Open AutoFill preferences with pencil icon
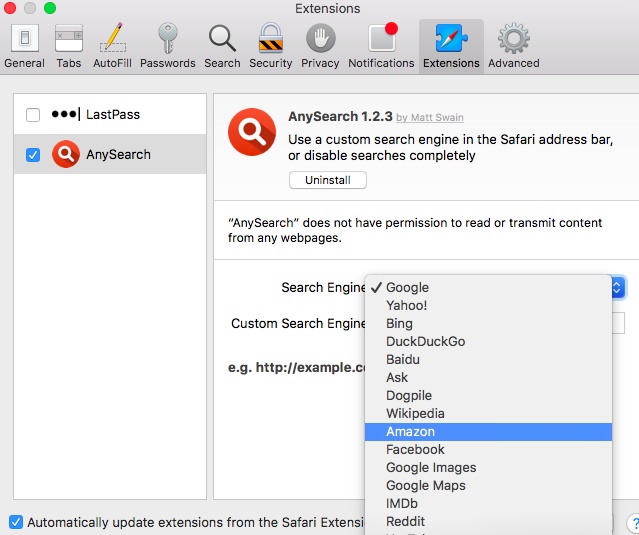Viewport: 639px width, 535px height. pyautogui.click(x=112, y=46)
